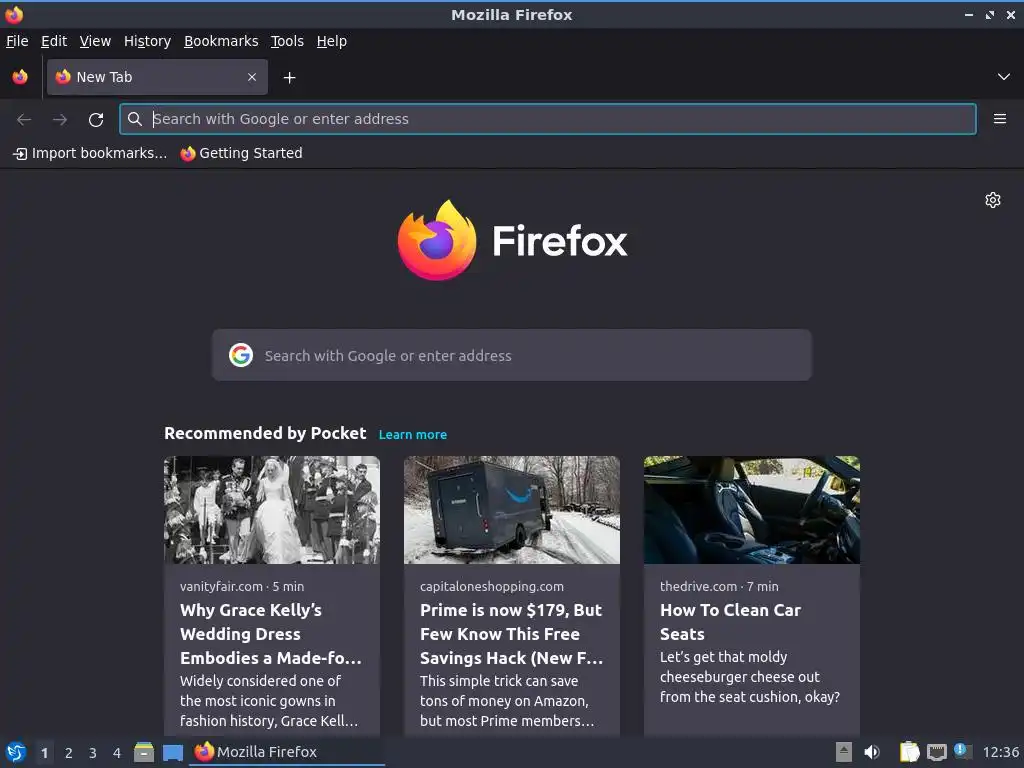The image size is (1024, 768).
Task: Follow the Learn more Pocket link
Action: 413,435
